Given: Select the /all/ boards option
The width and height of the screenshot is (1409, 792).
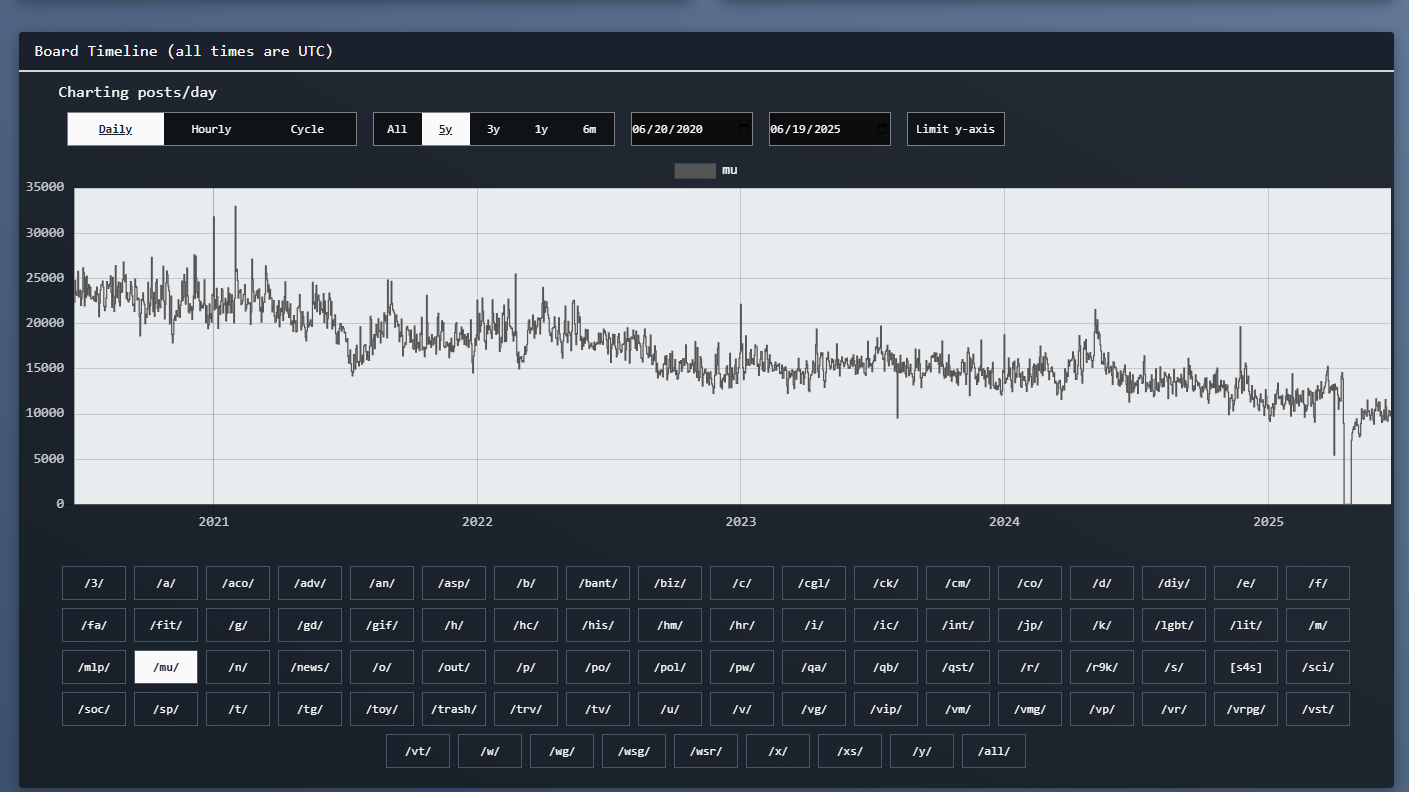Looking at the screenshot, I should pyautogui.click(x=994, y=751).
